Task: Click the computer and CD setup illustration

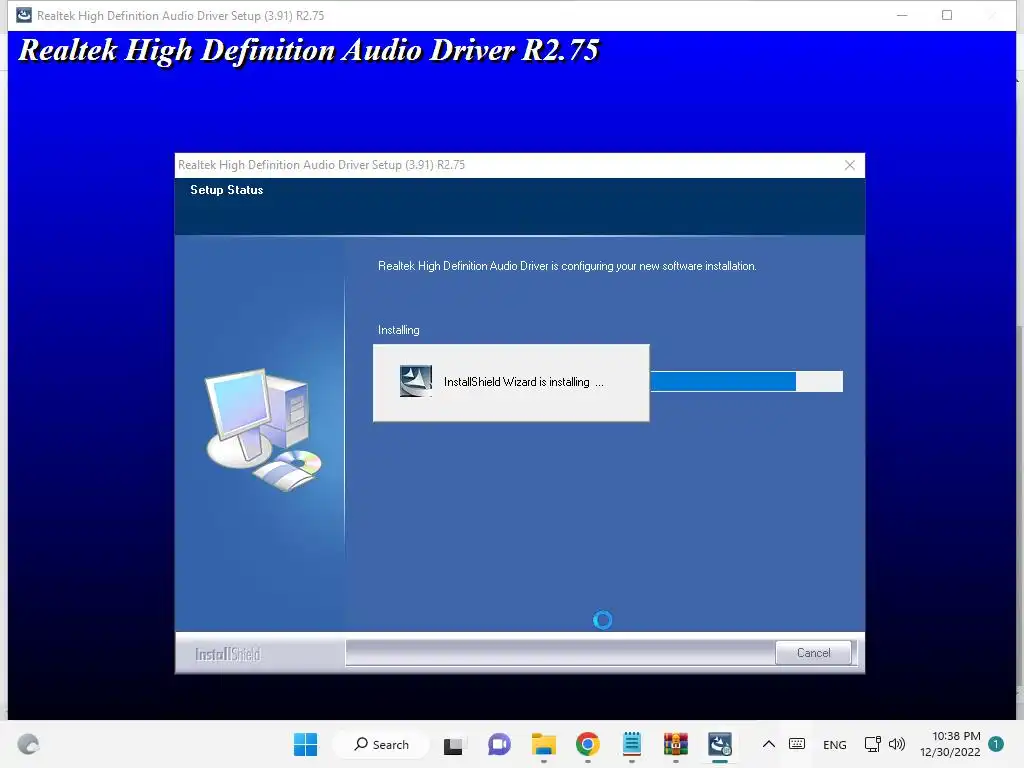Action: (x=264, y=430)
